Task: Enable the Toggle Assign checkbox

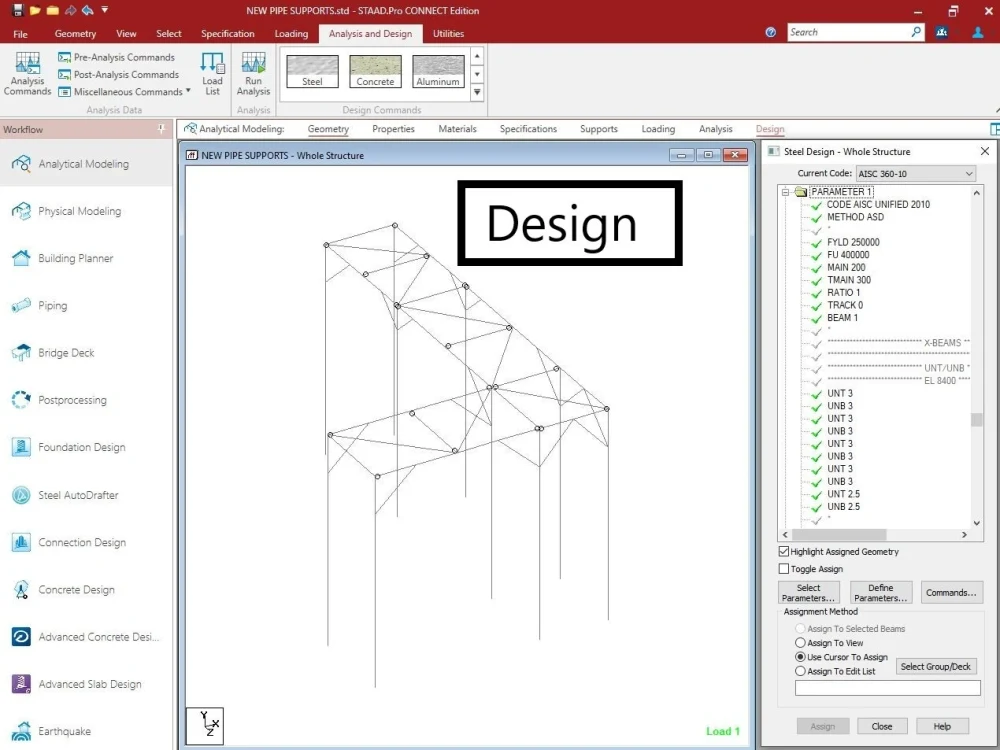Action: tap(784, 568)
